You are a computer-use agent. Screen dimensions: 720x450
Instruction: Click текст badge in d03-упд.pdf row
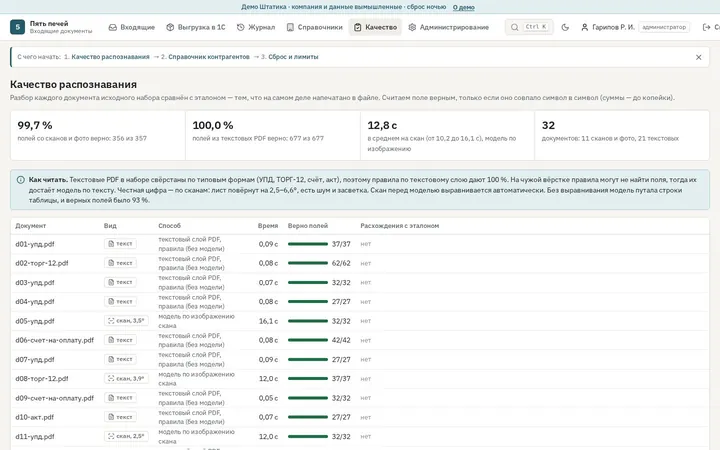120,282
